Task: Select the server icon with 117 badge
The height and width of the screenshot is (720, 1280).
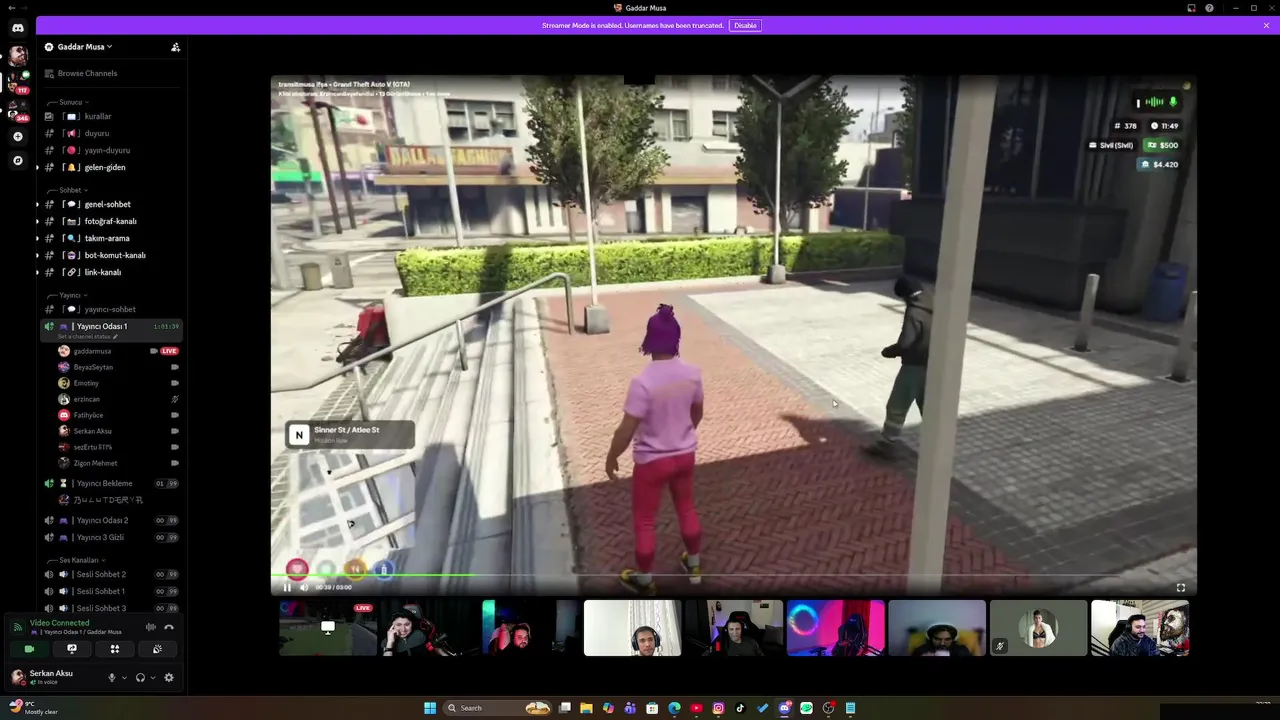Action: tap(17, 81)
